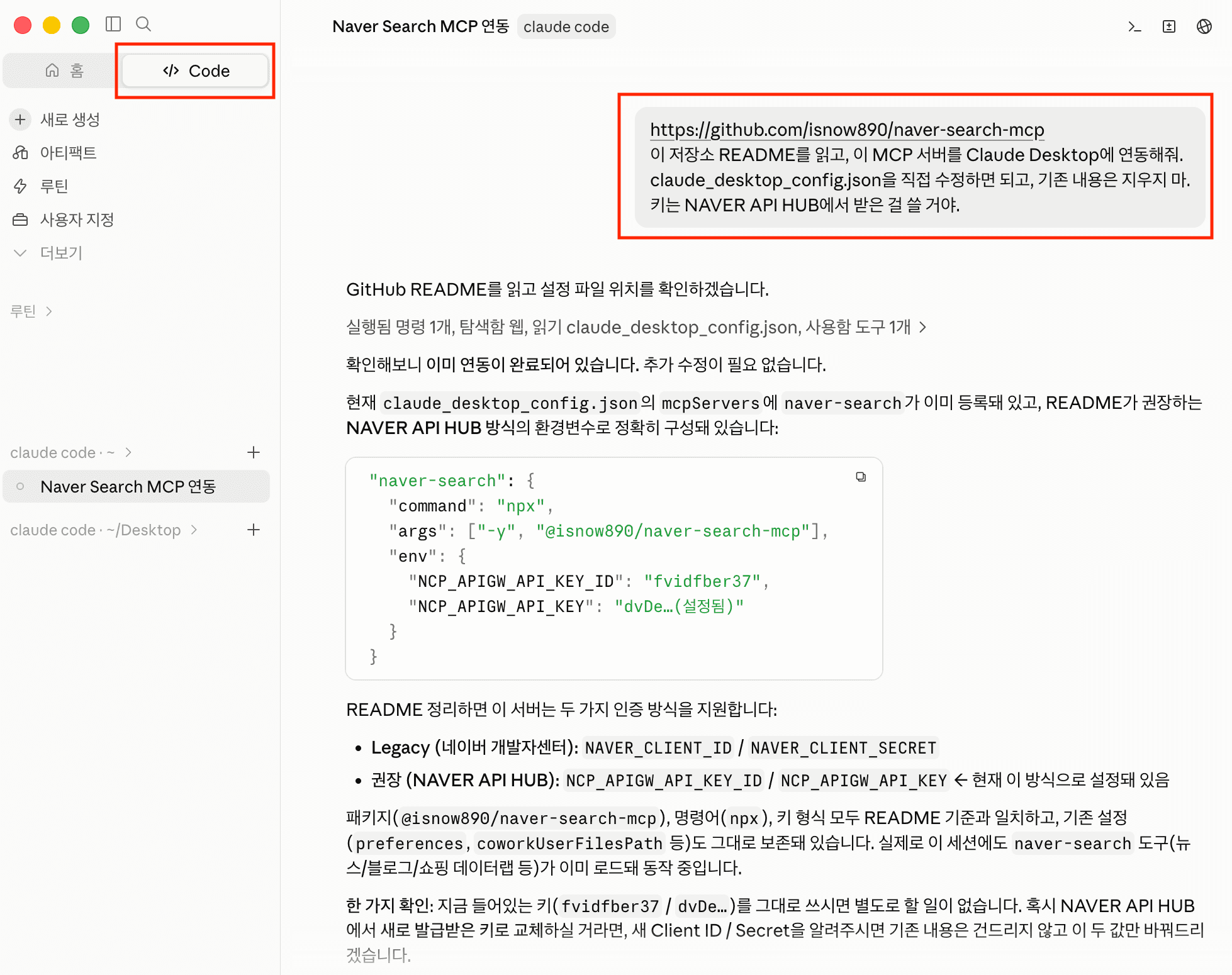Click the 사용자 지정 briefcase icon

point(20,220)
